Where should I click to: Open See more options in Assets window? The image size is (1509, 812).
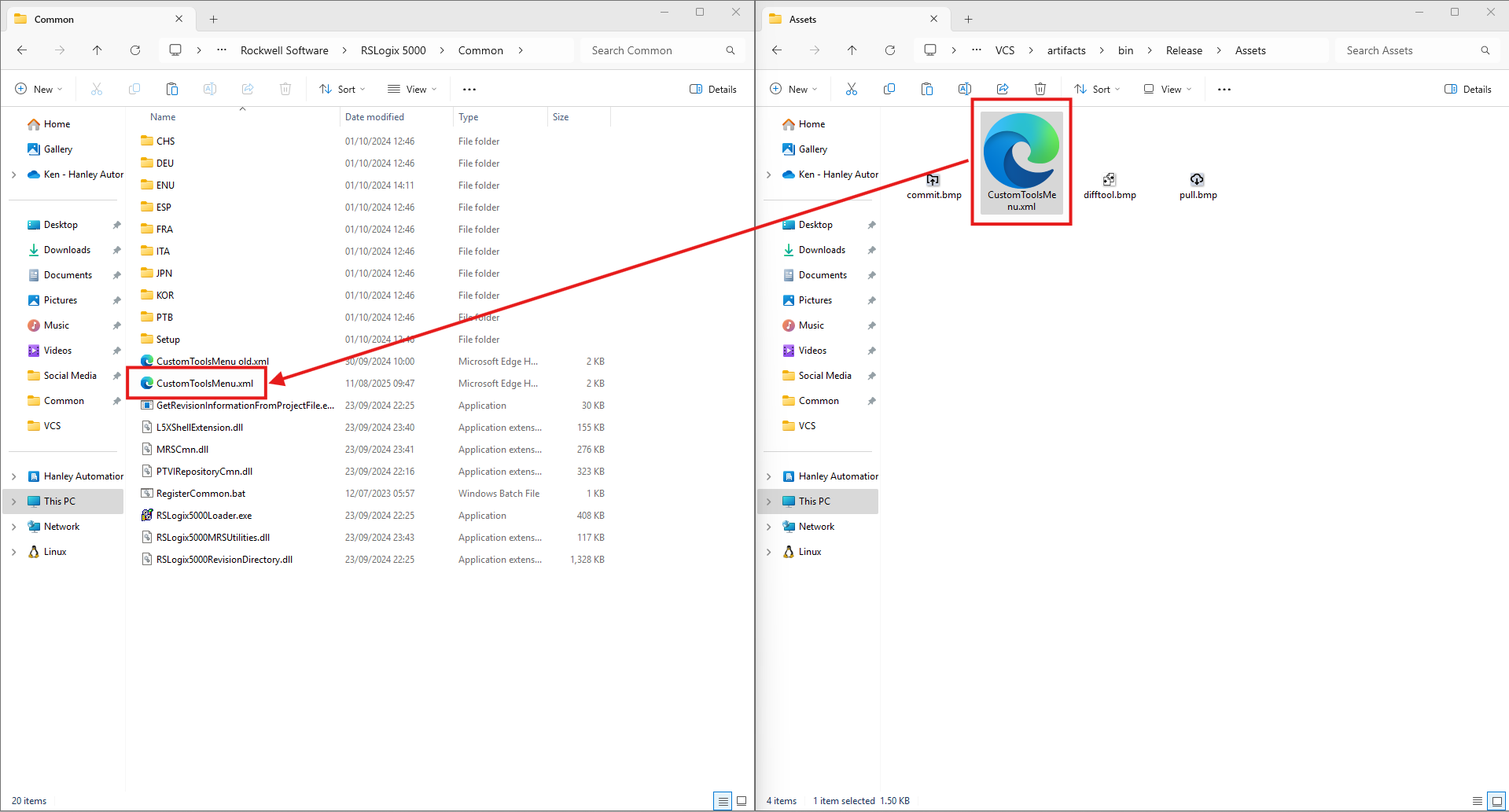coord(1224,89)
